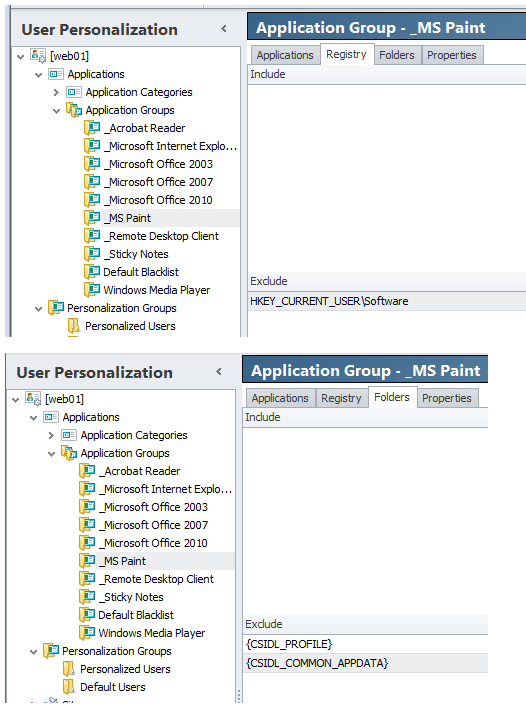Click the _Acrobat Reader group icon in the first tree
The image size is (526, 711).
click(92, 127)
